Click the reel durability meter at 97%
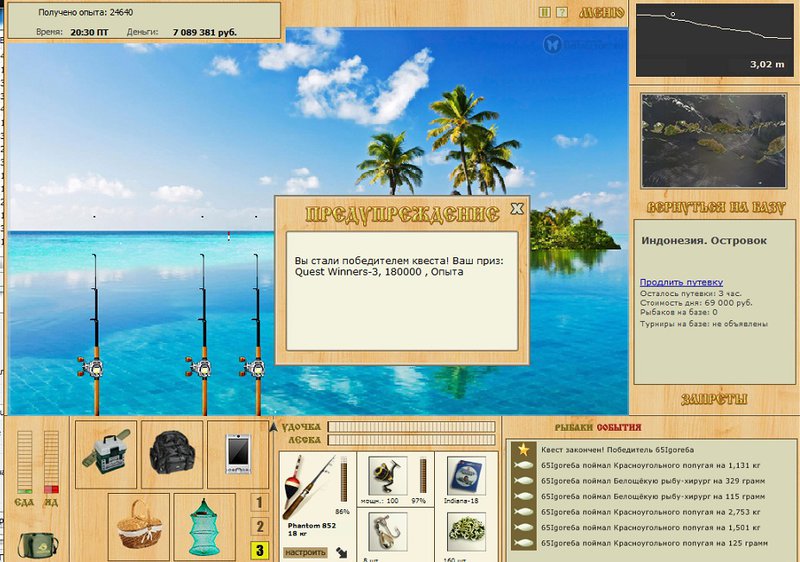Viewport: 800px width, 562px height. coord(423,475)
